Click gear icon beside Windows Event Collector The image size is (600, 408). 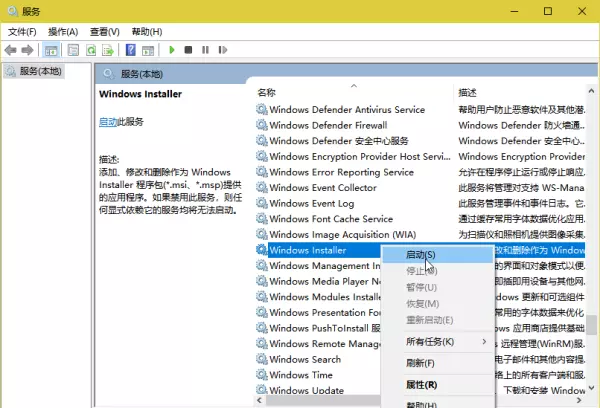(262, 188)
